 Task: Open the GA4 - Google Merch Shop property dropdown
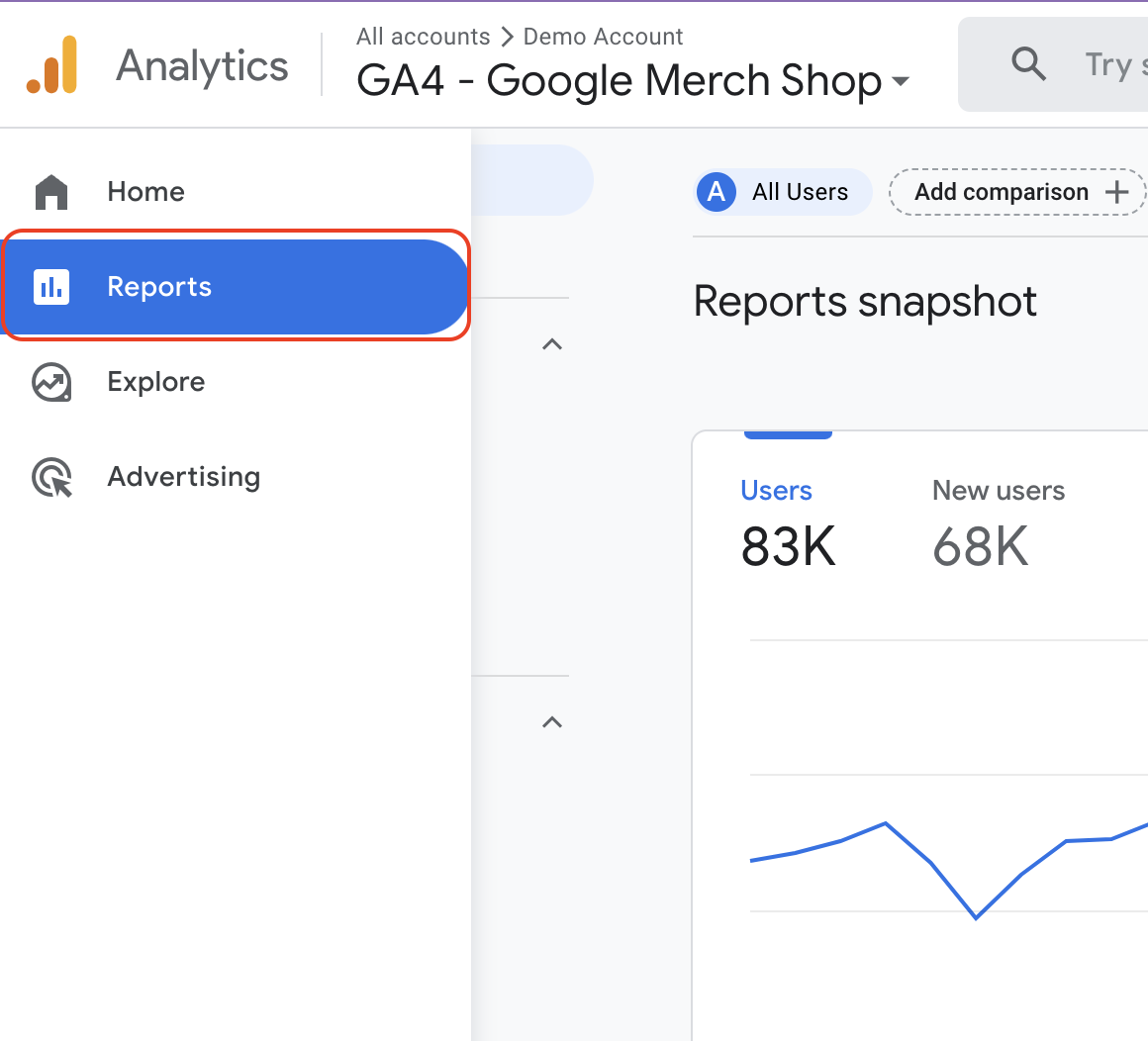[x=632, y=80]
